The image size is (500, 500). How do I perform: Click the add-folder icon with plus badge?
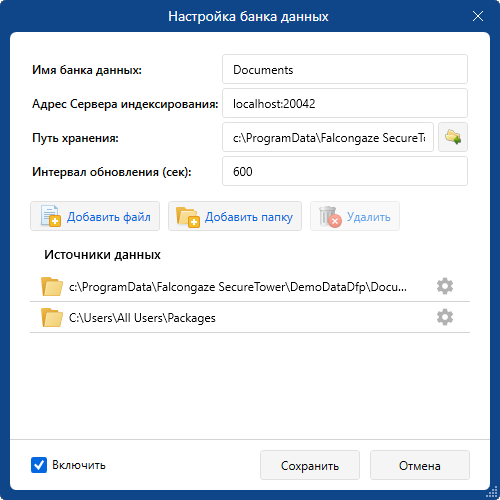click(x=188, y=217)
